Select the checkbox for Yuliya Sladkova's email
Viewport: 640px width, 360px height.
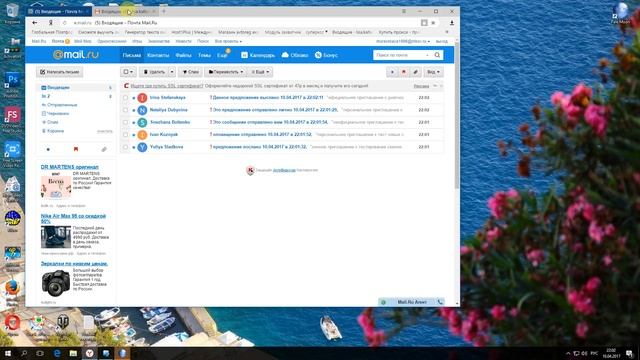pyautogui.click(x=125, y=147)
